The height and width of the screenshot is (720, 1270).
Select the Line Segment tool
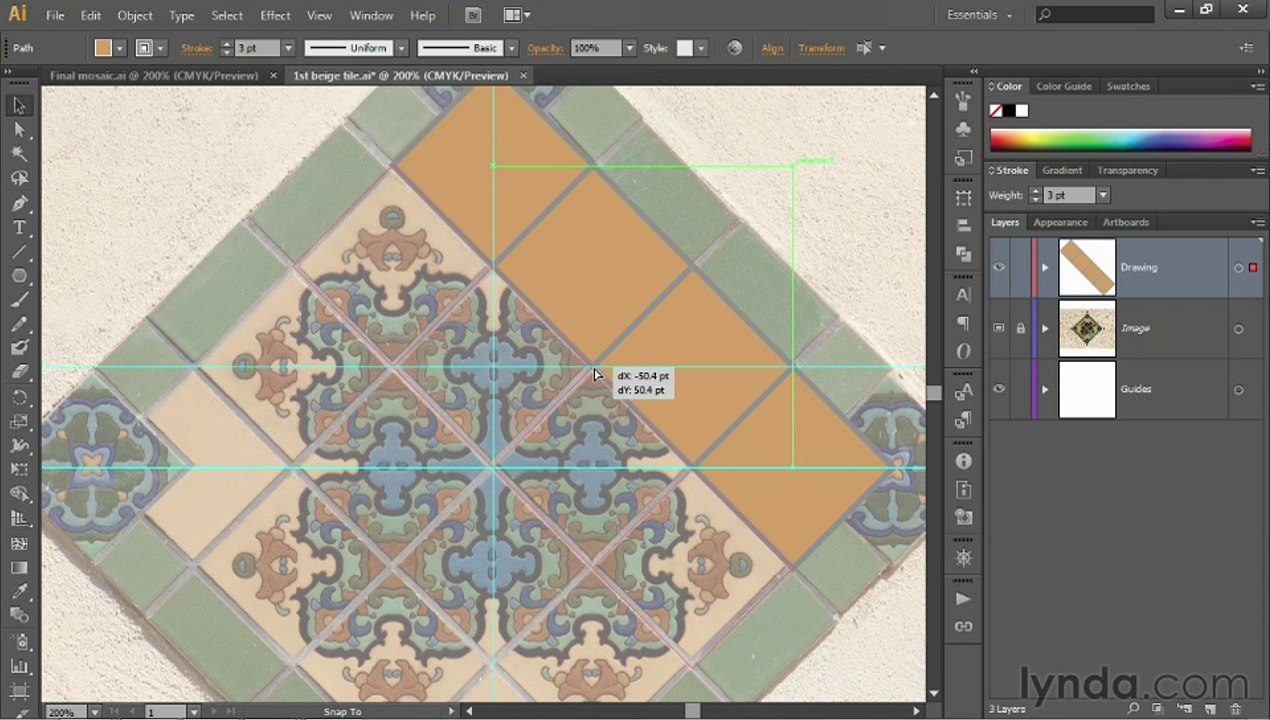19,252
